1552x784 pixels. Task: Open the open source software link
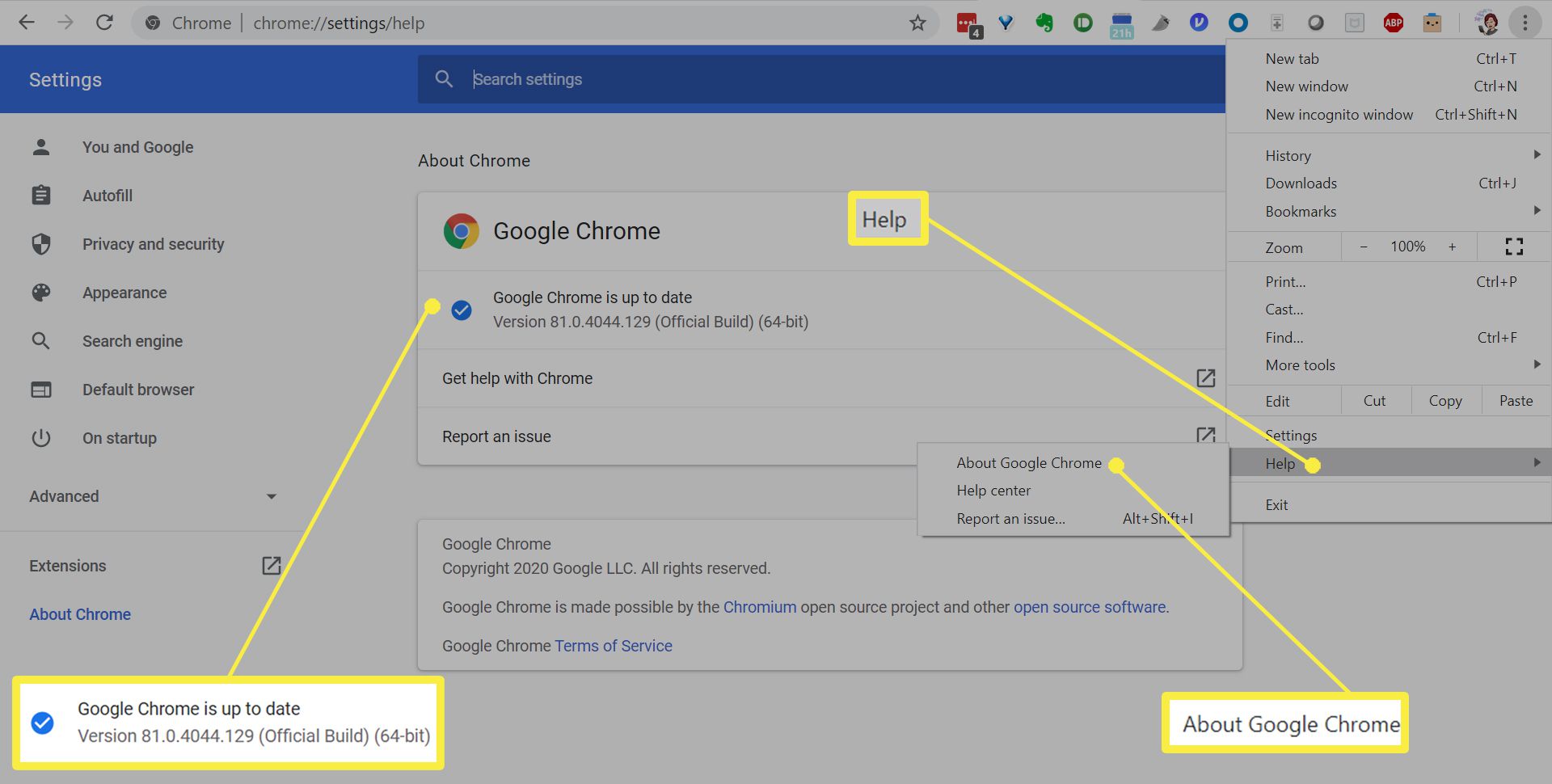1090,607
